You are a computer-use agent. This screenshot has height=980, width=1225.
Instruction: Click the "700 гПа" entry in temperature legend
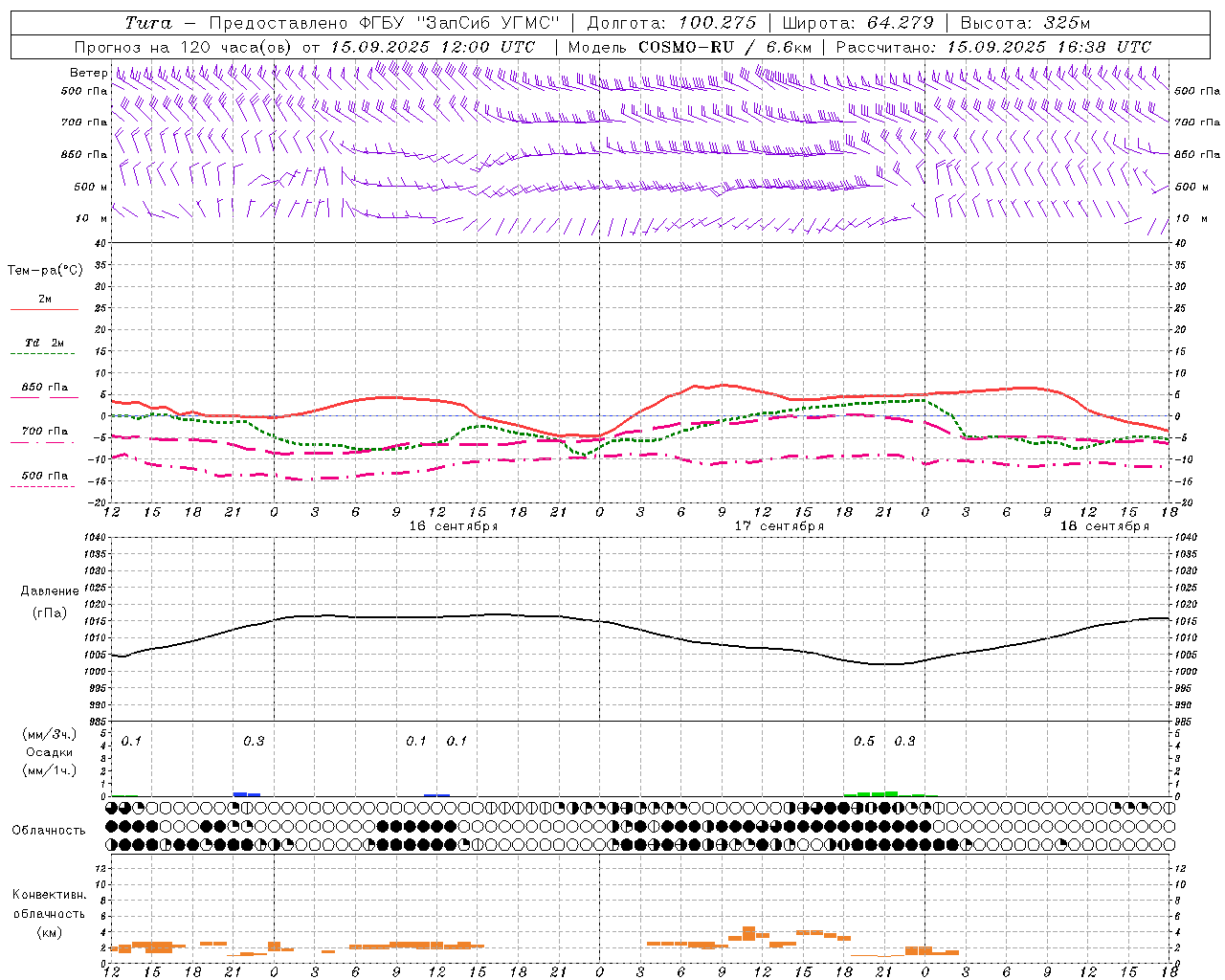45,432
